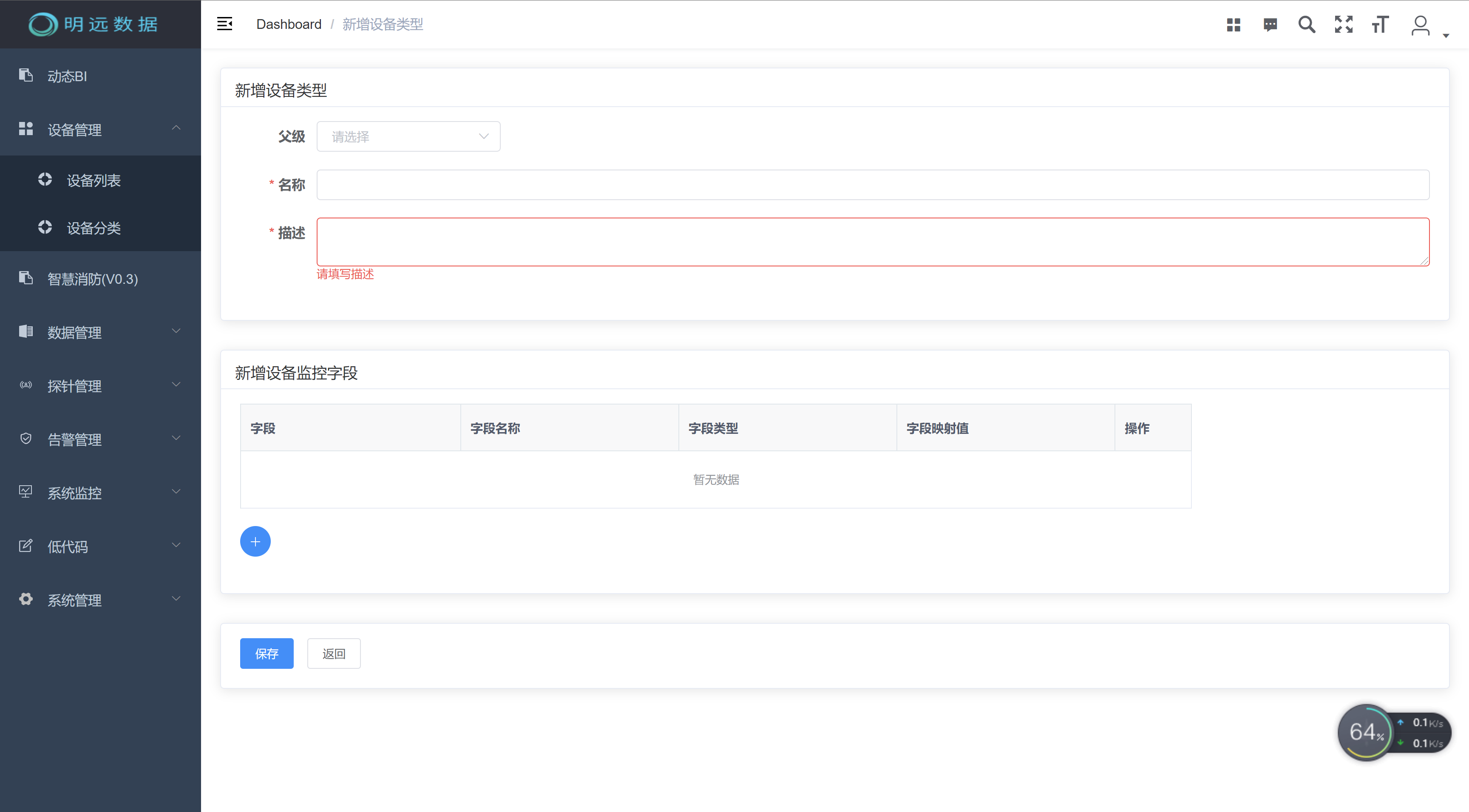Viewport: 1469px width, 812px height.
Task: Open the 父级 请选择 dropdown
Action: tap(408, 136)
